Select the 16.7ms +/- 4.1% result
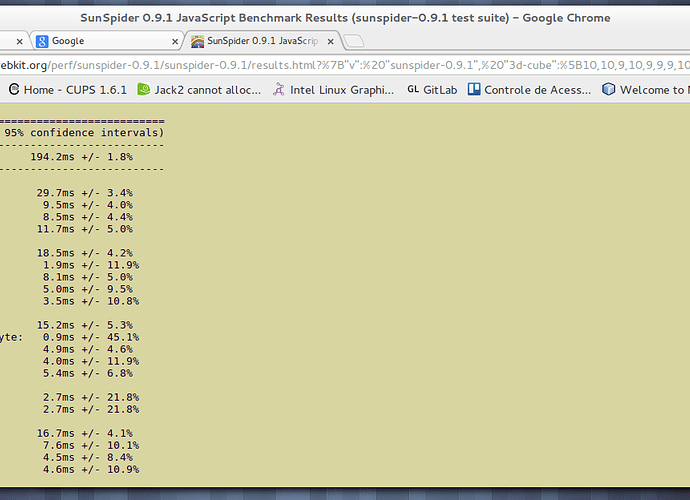Viewport: 690px width, 500px height. click(84, 434)
